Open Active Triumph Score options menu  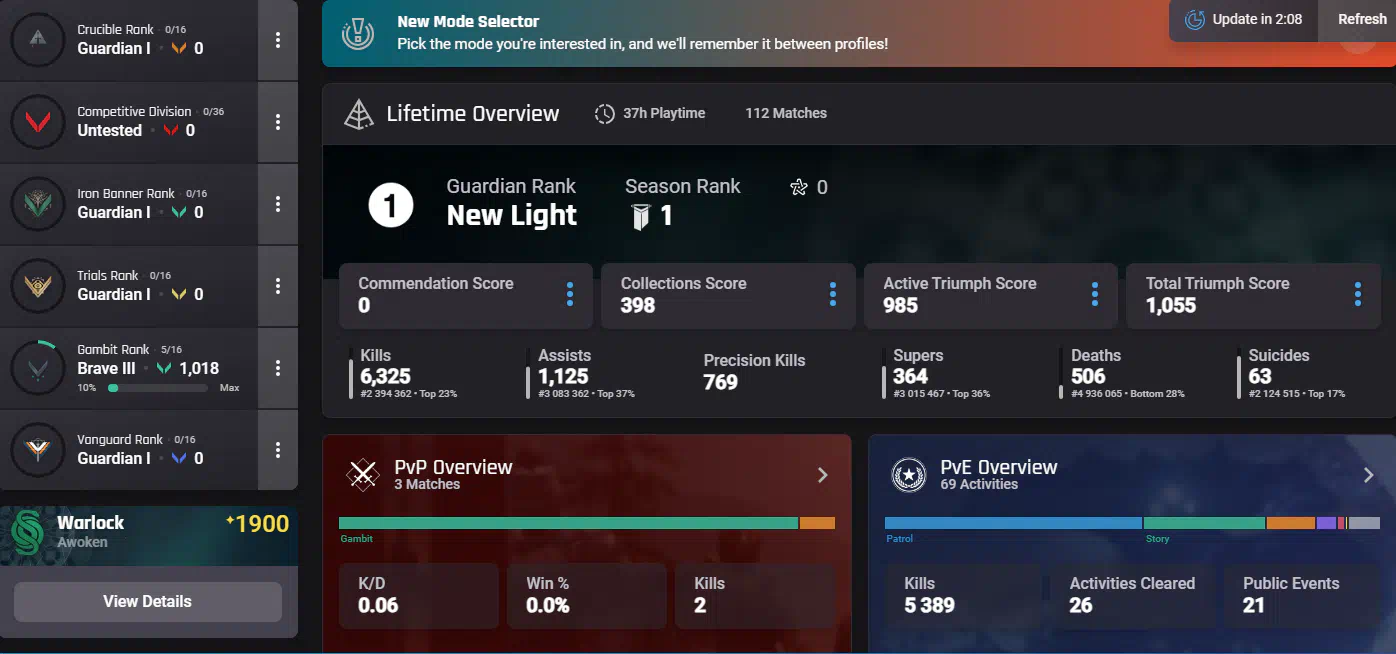click(1095, 294)
